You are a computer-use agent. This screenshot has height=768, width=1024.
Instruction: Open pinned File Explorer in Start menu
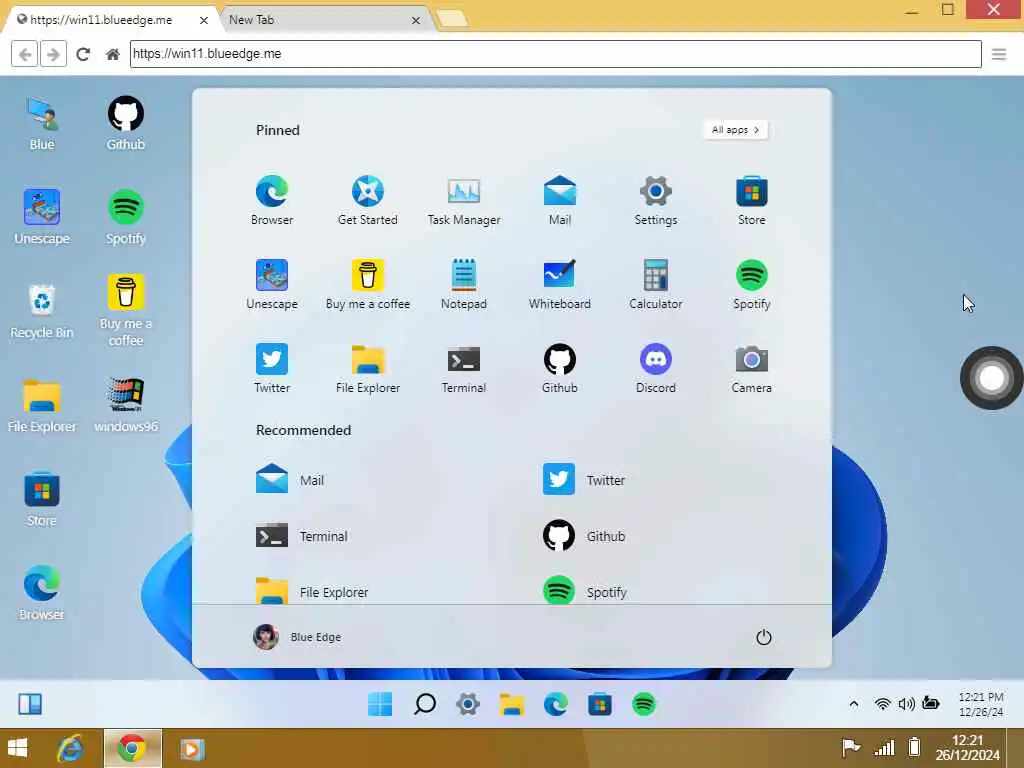(x=368, y=368)
